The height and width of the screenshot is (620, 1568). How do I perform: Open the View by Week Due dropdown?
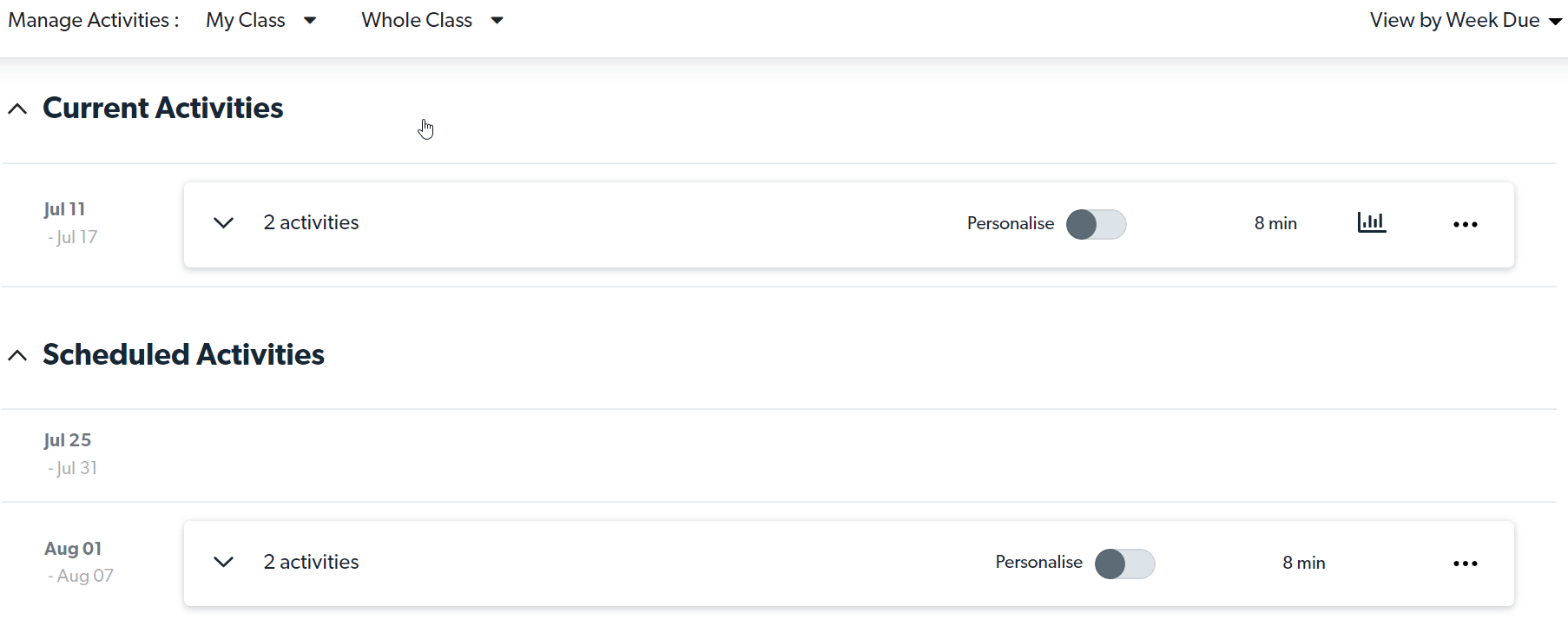[1465, 20]
